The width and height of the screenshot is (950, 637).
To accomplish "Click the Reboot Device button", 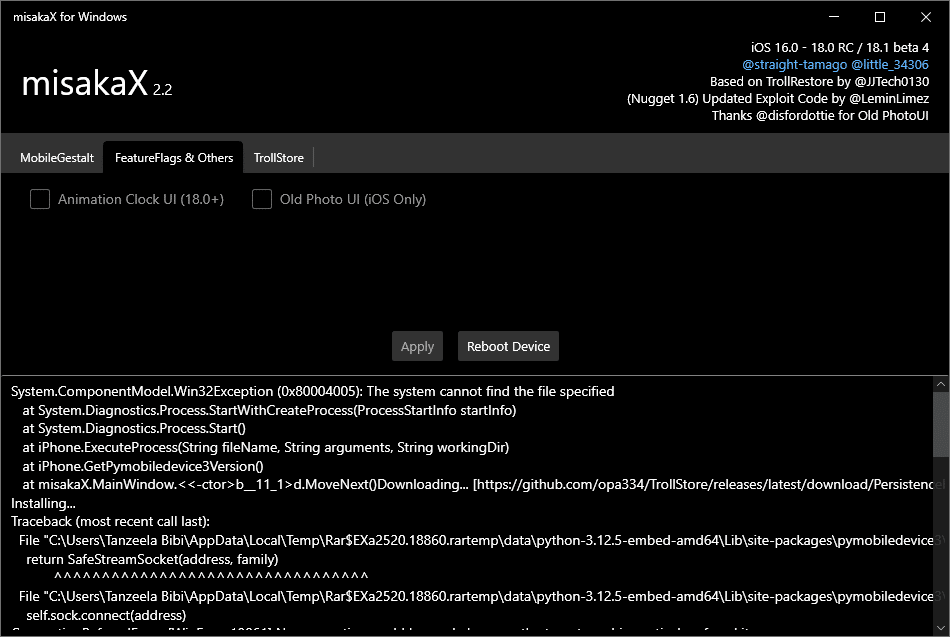I will point(508,346).
